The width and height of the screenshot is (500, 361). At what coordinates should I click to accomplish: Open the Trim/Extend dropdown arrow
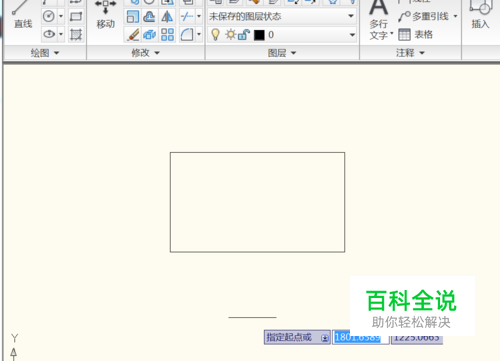click(x=199, y=16)
